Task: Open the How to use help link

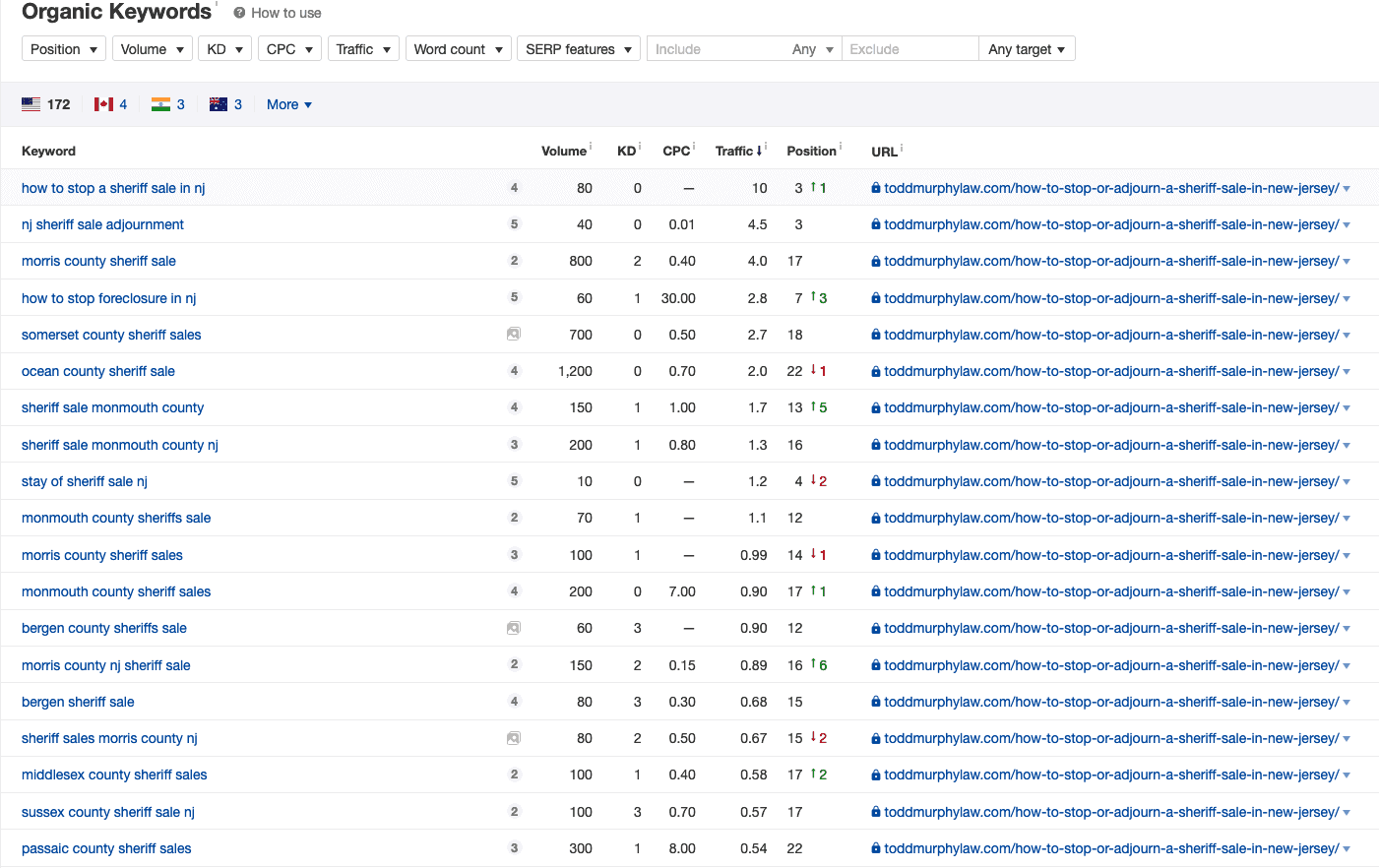Action: 285,13
